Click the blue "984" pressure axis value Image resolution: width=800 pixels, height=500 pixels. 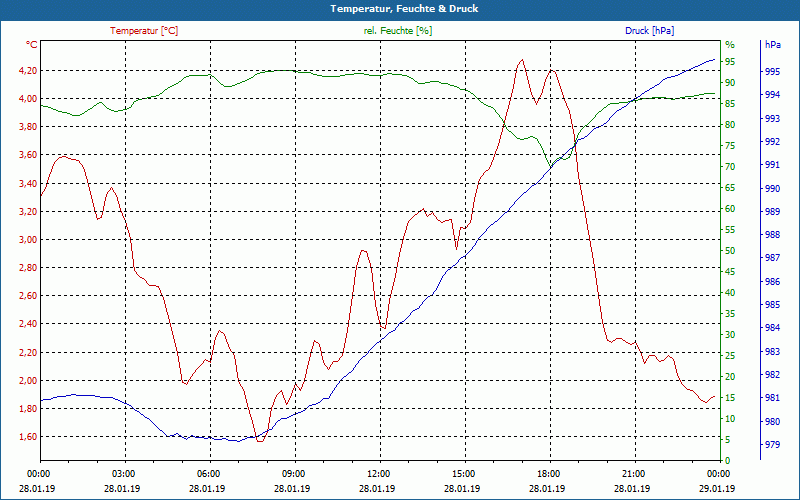[772, 328]
